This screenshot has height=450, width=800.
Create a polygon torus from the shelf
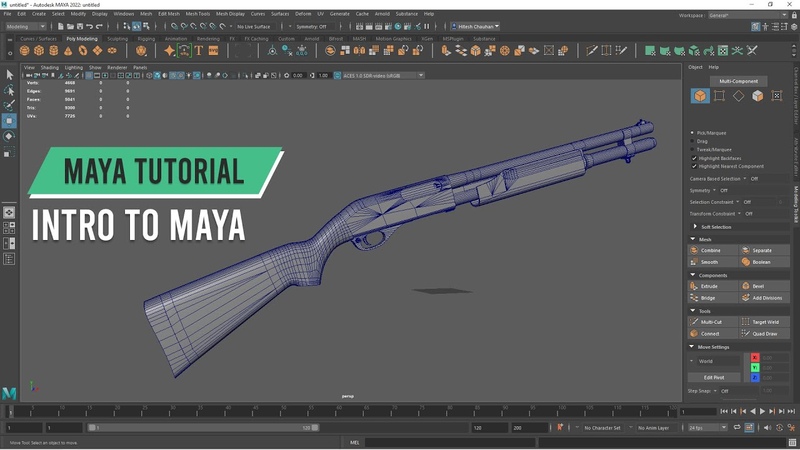point(83,51)
